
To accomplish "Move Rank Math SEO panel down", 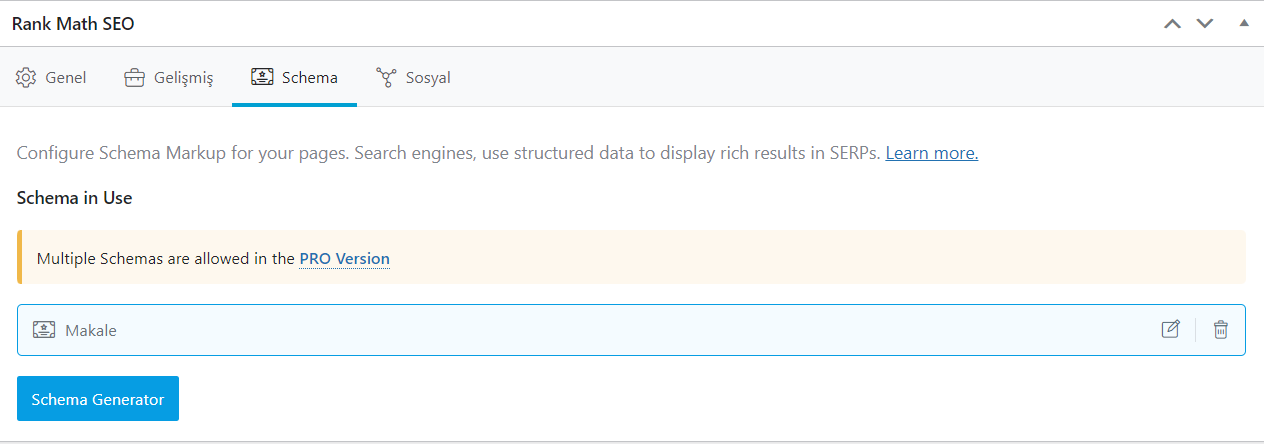I will point(1205,23).
